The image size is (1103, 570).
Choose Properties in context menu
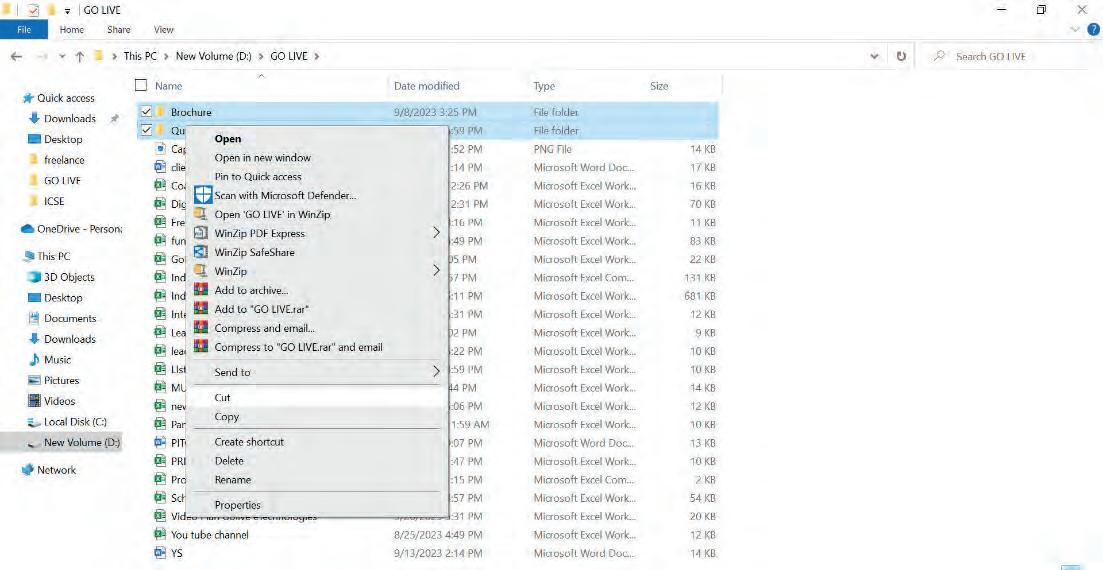[237, 505]
